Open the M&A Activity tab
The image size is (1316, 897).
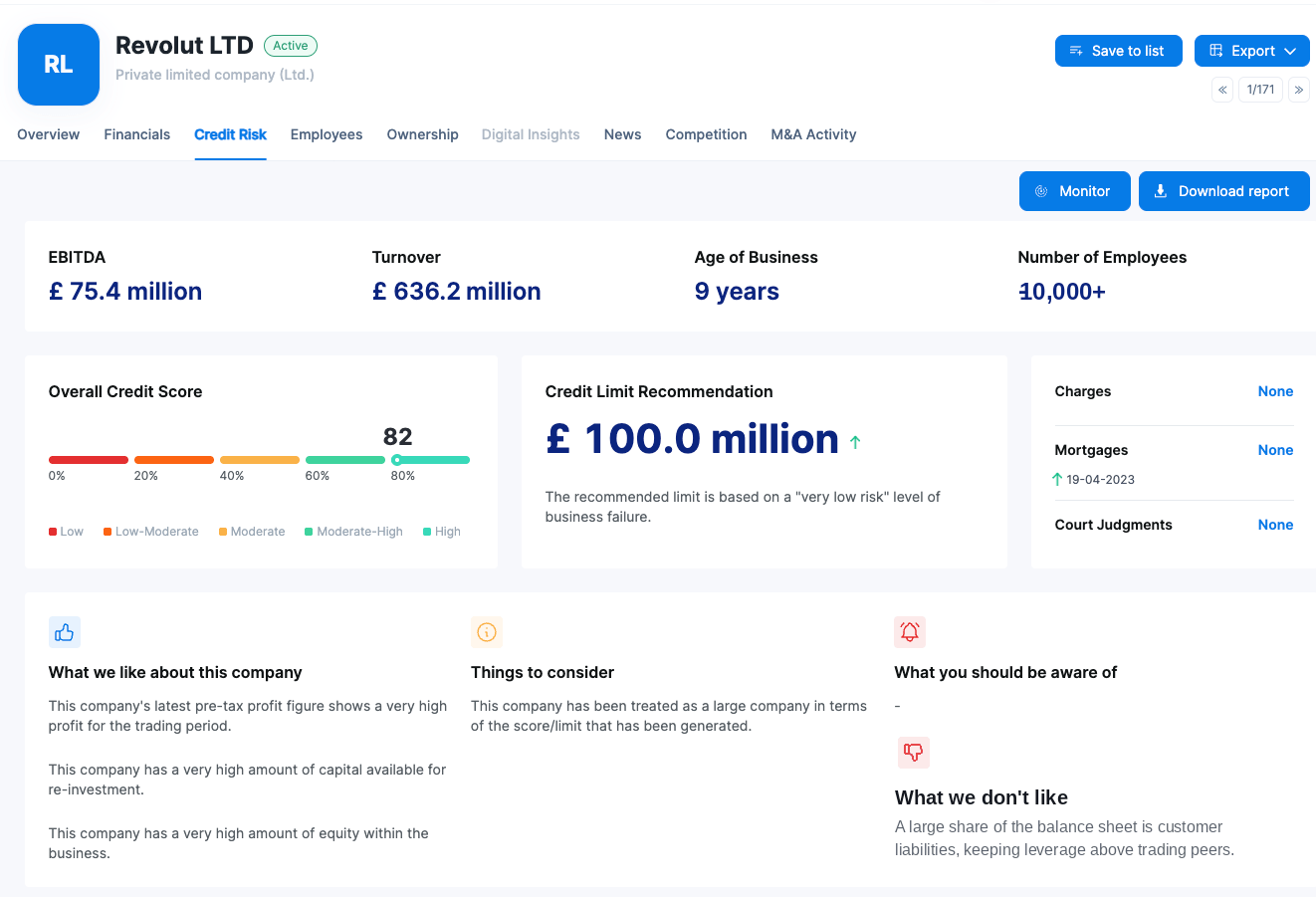(x=814, y=134)
